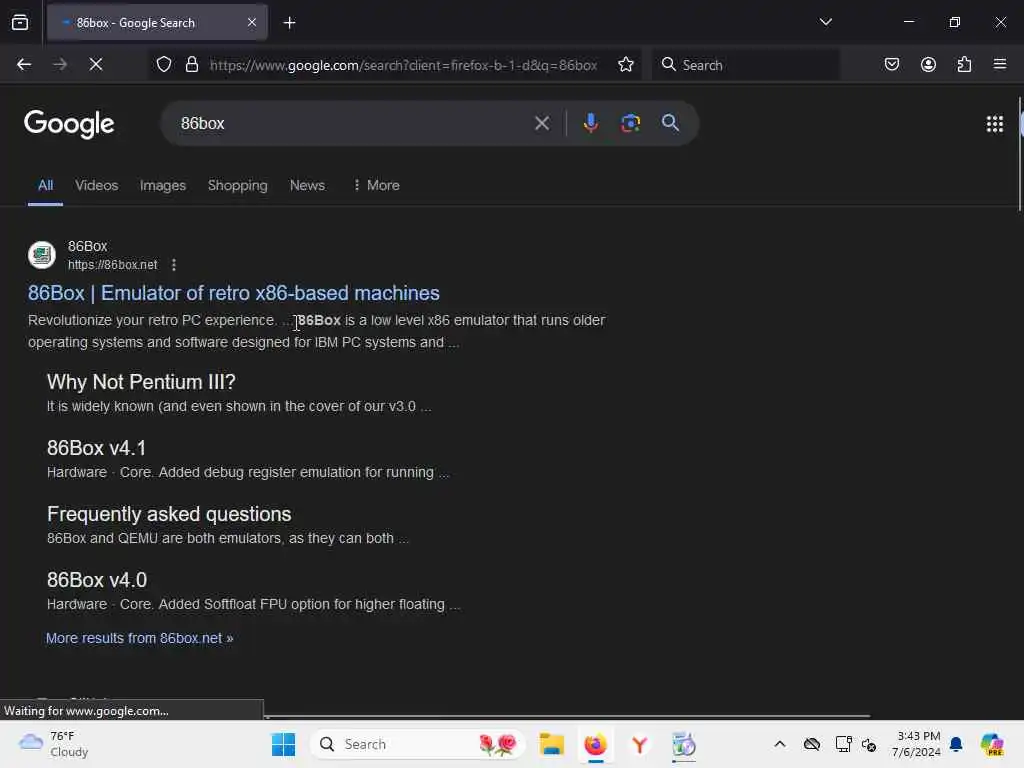Open the Windows Start menu
The image size is (1024, 768).
283,744
